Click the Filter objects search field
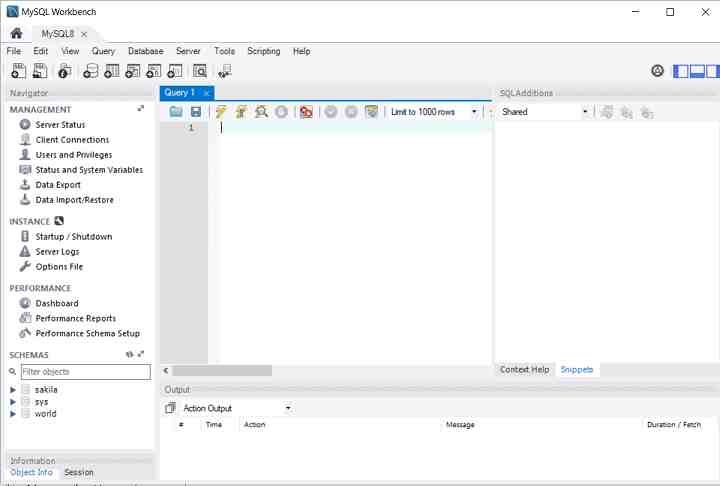Screen dimensions: 720x486 click(85, 372)
